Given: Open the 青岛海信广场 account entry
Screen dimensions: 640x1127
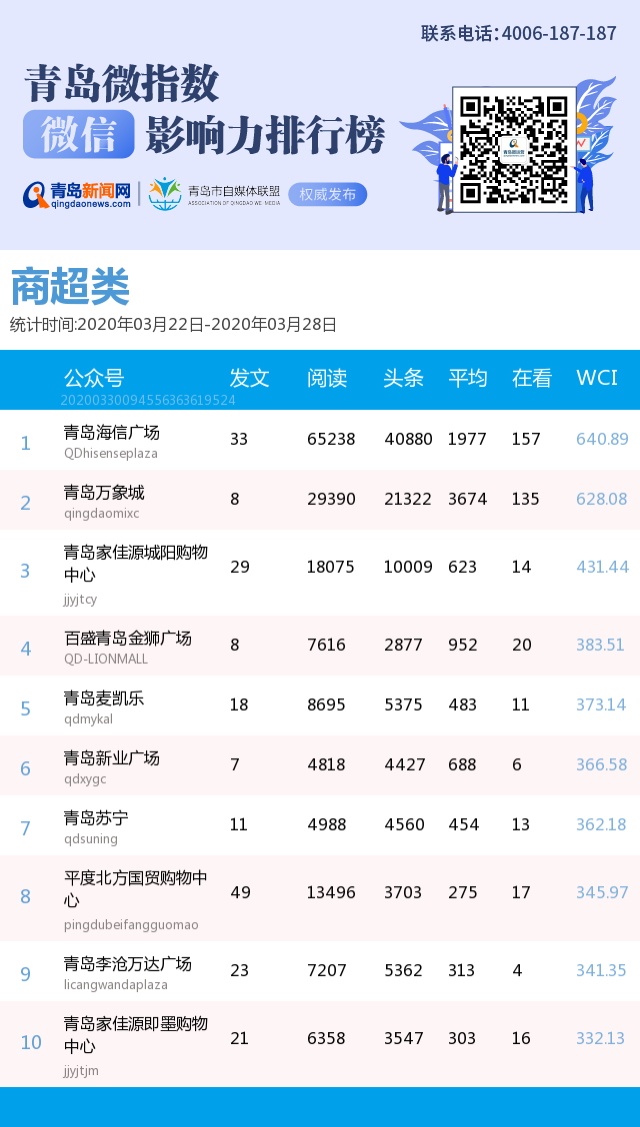Looking at the screenshot, I should 111,433.
